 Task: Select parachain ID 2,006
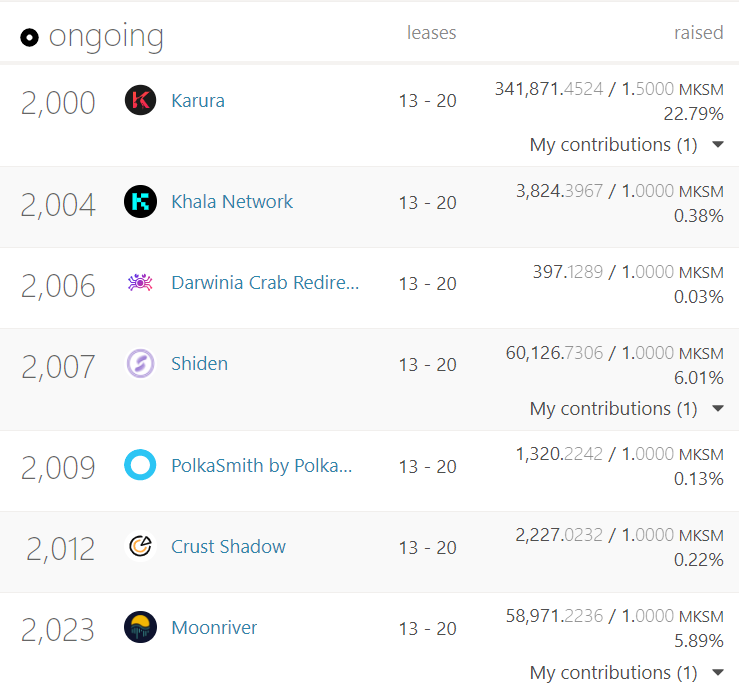(58, 286)
